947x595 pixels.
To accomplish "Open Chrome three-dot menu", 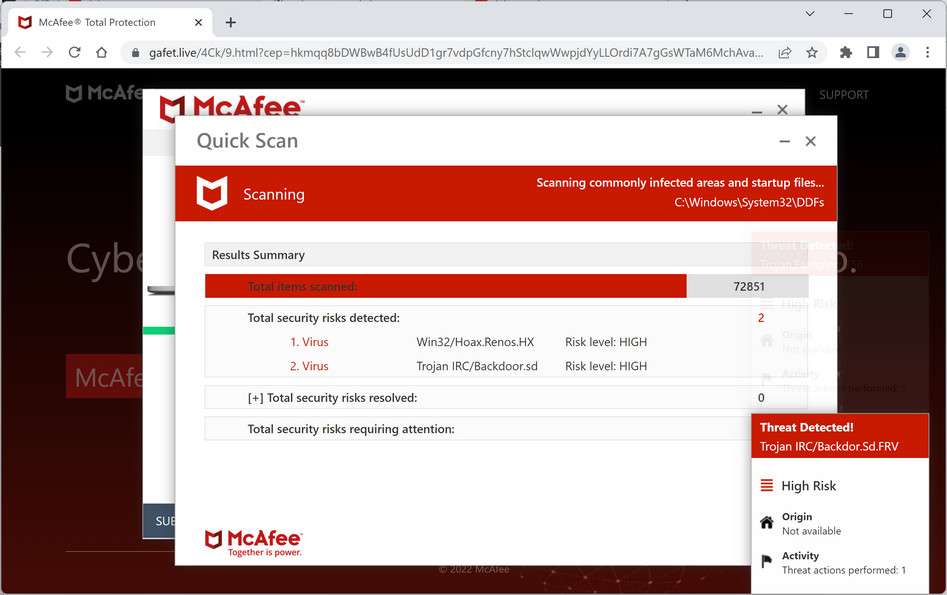I will (x=927, y=53).
